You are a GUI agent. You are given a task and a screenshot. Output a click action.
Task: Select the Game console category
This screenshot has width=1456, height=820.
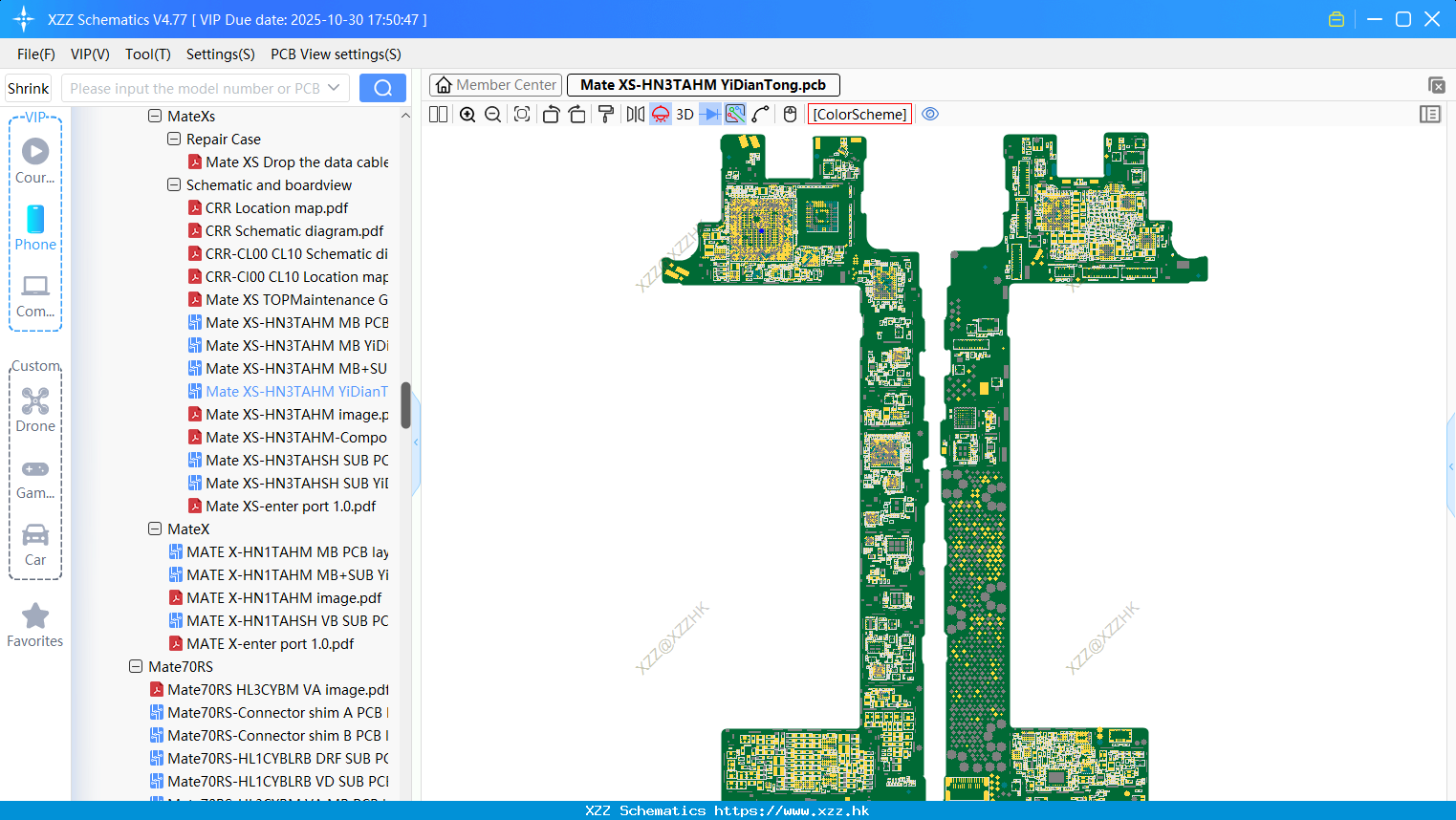point(35,478)
